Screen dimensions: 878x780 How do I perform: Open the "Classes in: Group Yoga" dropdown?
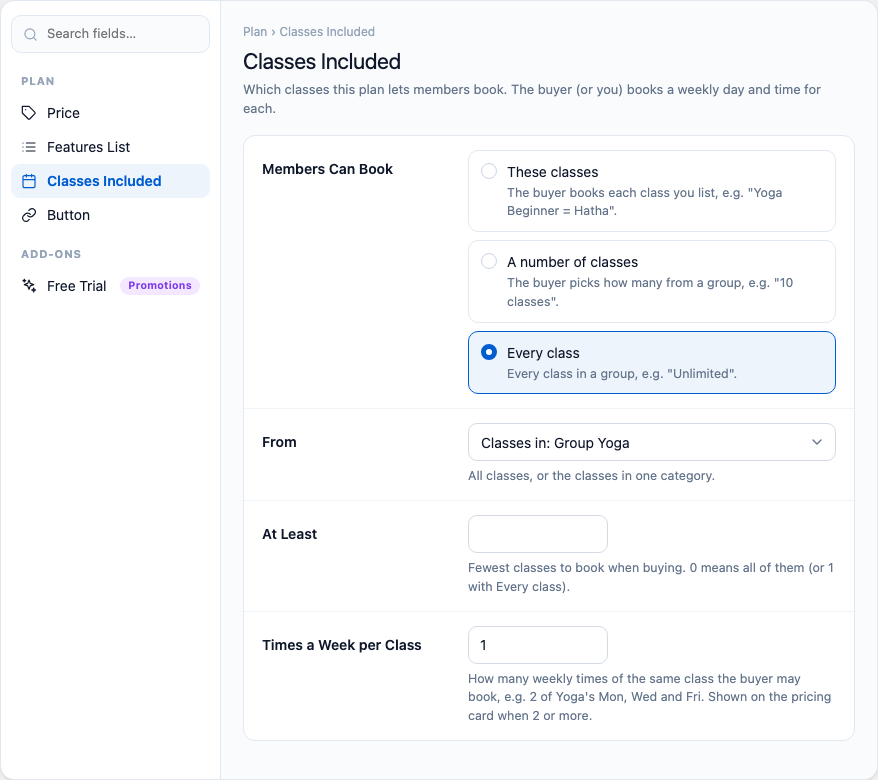point(652,442)
